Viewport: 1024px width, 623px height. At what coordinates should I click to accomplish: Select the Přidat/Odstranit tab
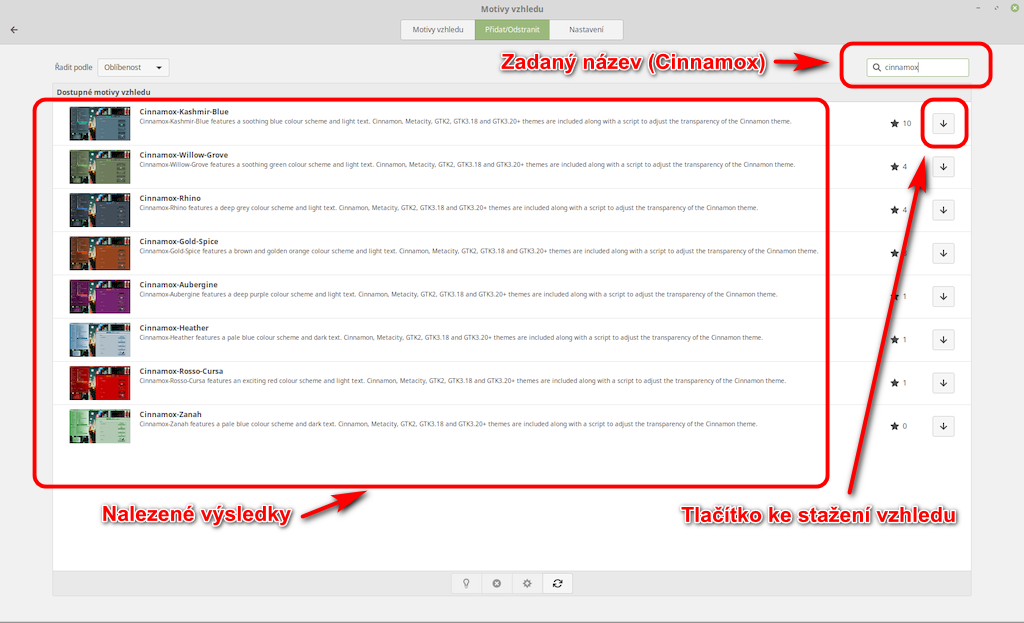click(x=512, y=29)
